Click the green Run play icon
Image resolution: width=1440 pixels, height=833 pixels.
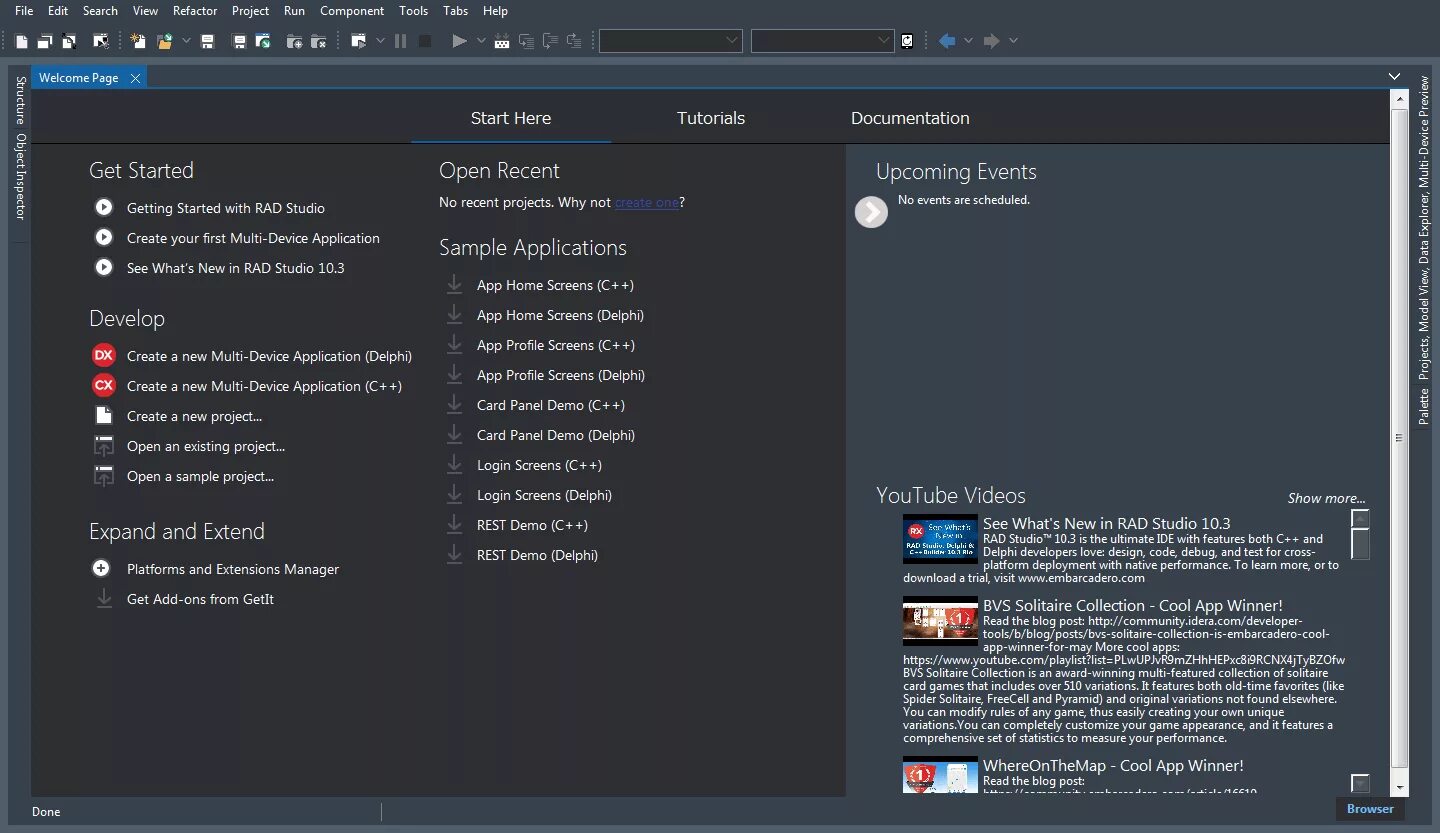click(459, 41)
